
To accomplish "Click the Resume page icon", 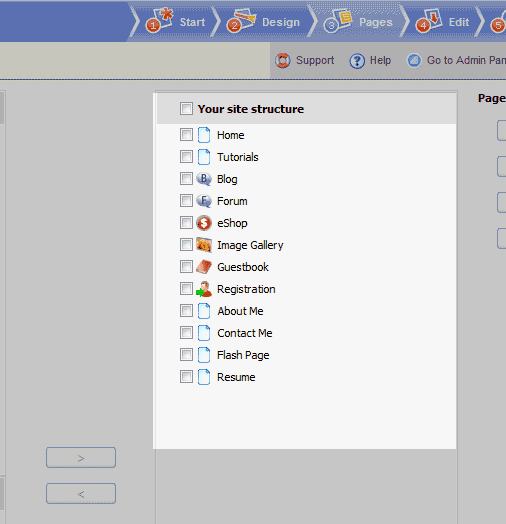I will [204, 377].
